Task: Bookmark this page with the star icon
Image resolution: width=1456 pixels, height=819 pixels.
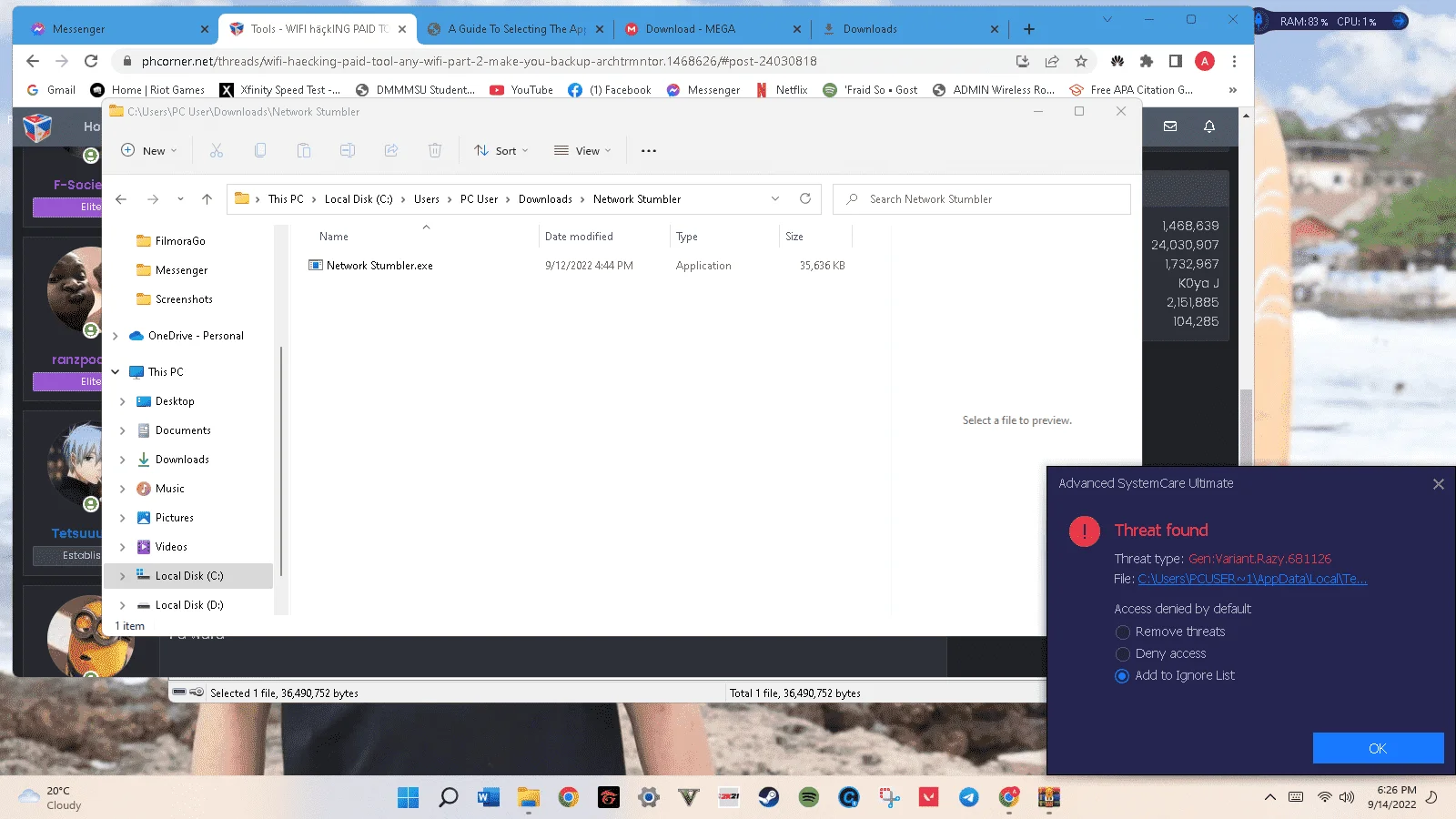Action: click(1081, 61)
